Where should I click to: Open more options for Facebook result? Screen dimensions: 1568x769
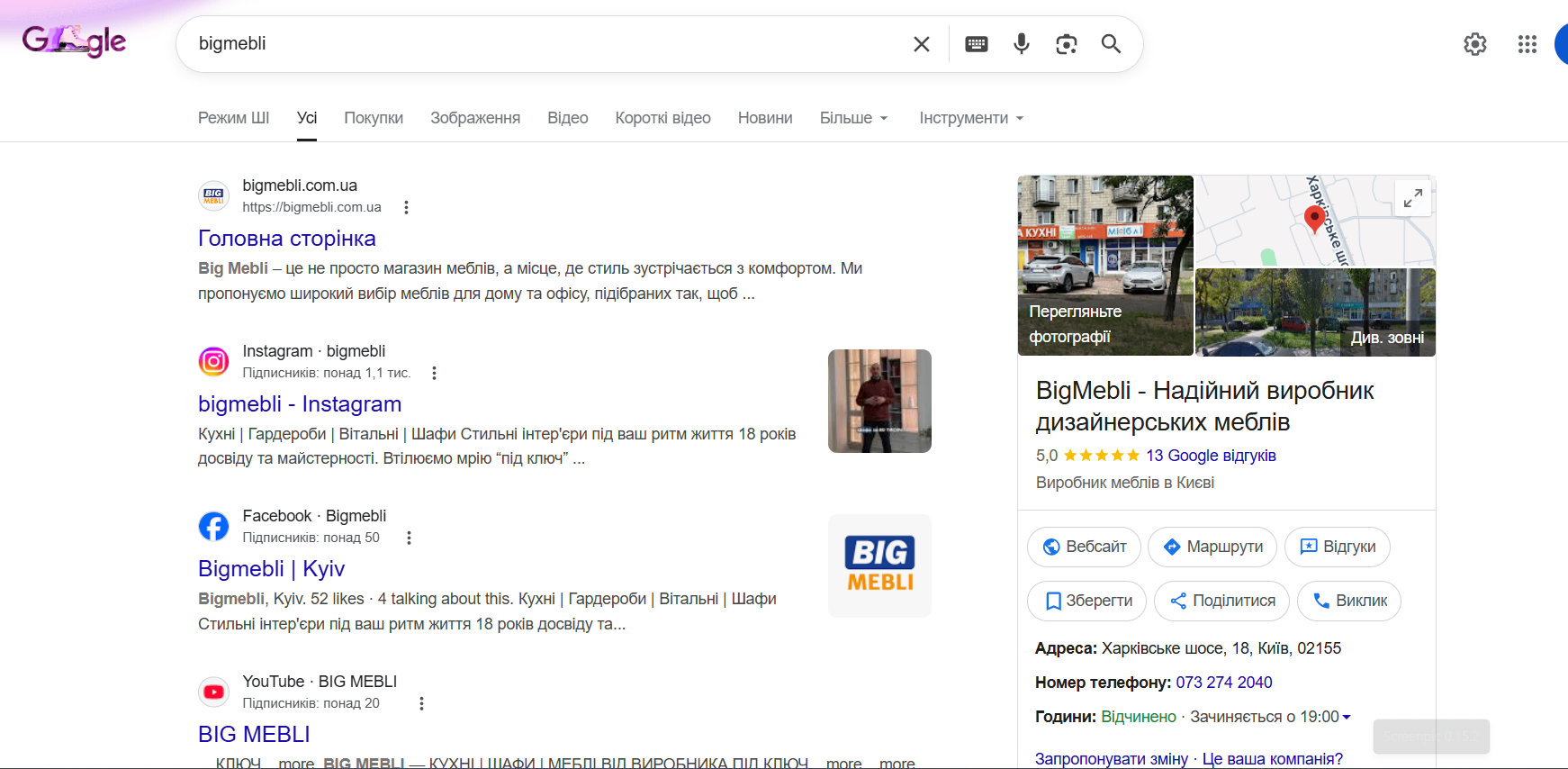410,538
